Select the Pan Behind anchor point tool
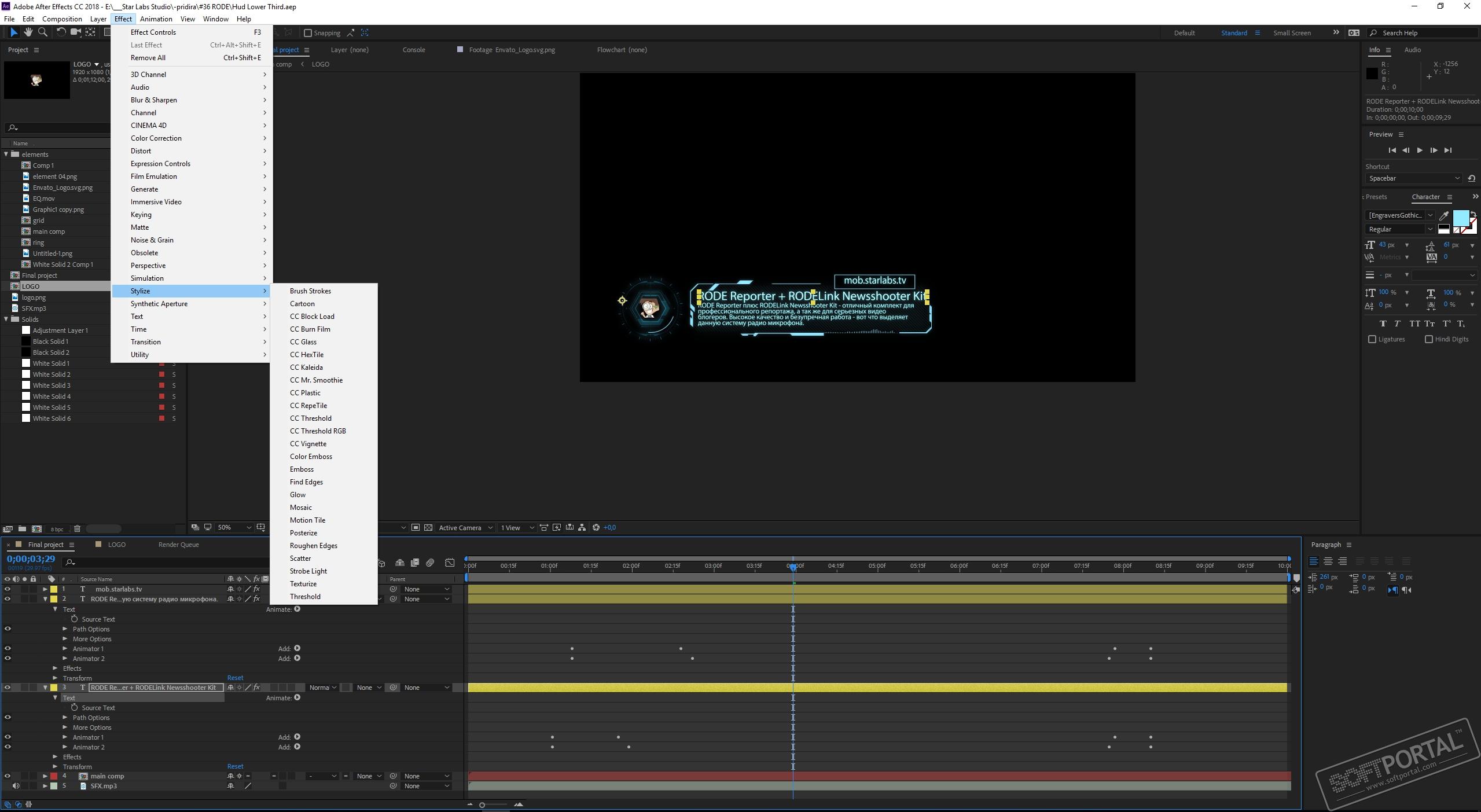 [x=91, y=32]
